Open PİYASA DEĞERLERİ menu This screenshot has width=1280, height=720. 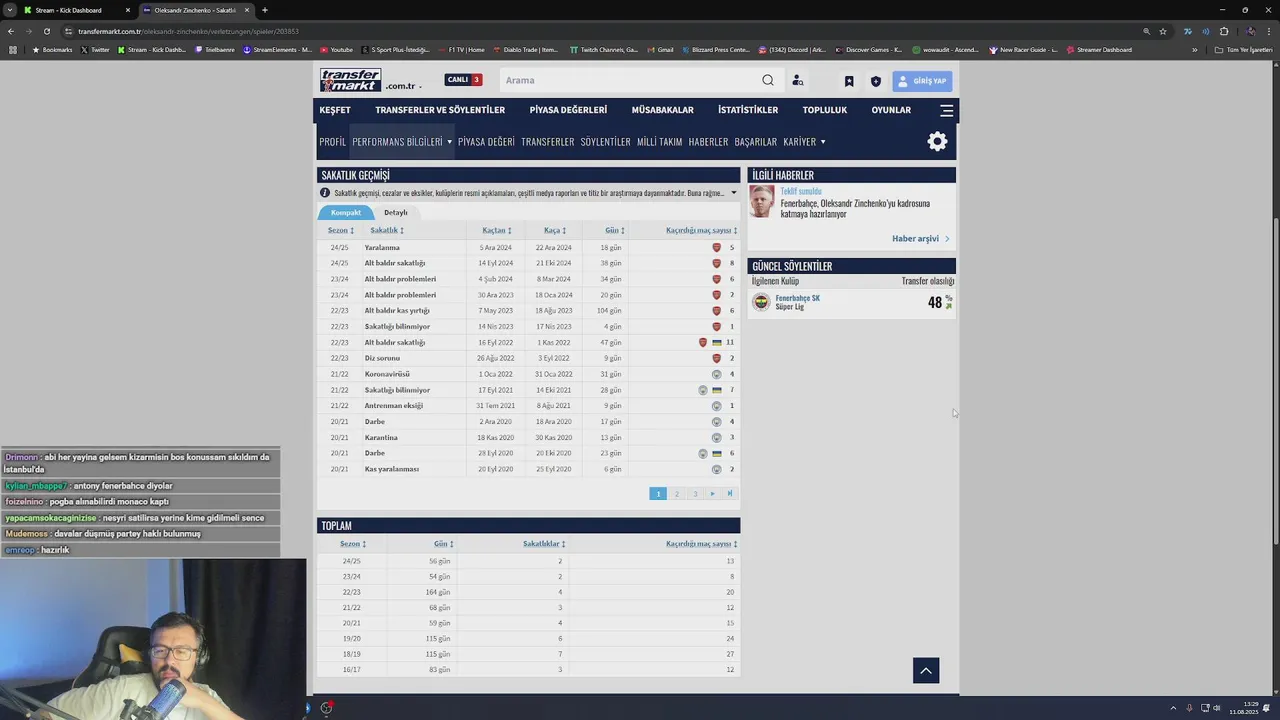point(568,110)
